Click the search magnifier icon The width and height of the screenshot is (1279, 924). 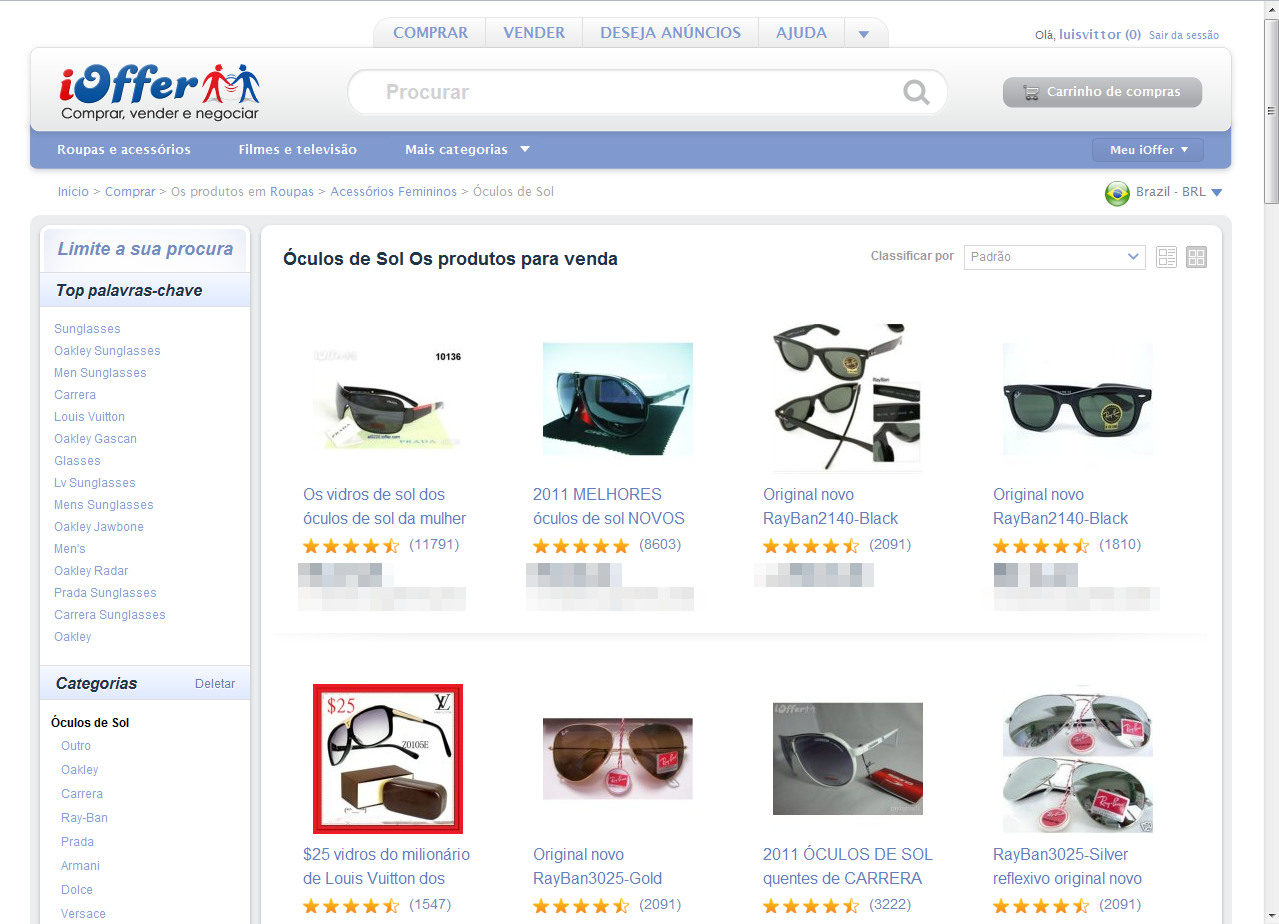[x=915, y=91]
